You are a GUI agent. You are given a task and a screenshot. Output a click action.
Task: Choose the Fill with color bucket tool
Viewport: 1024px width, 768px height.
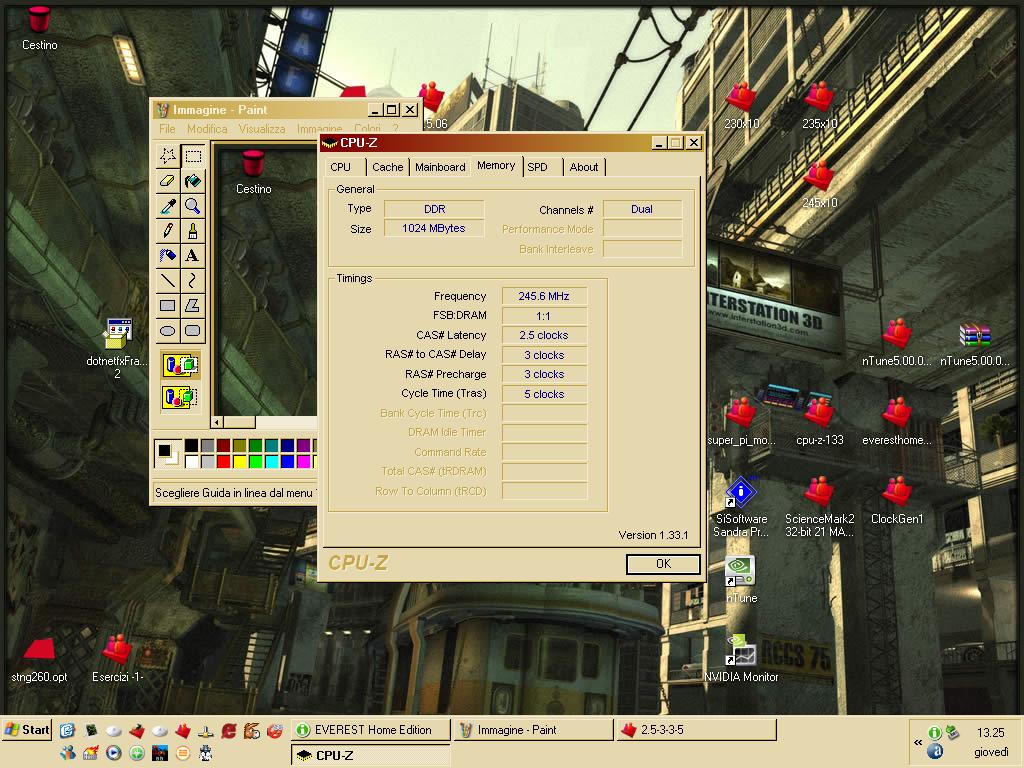point(193,180)
